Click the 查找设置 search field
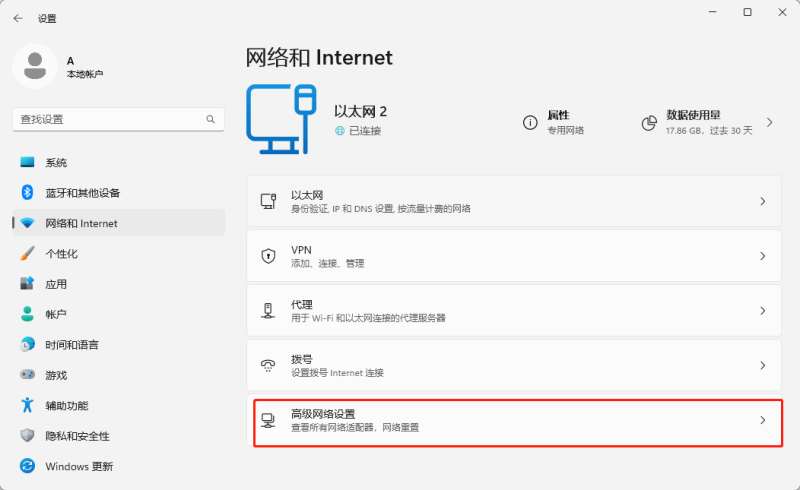Viewport: 800px width, 490px height. tap(118, 119)
